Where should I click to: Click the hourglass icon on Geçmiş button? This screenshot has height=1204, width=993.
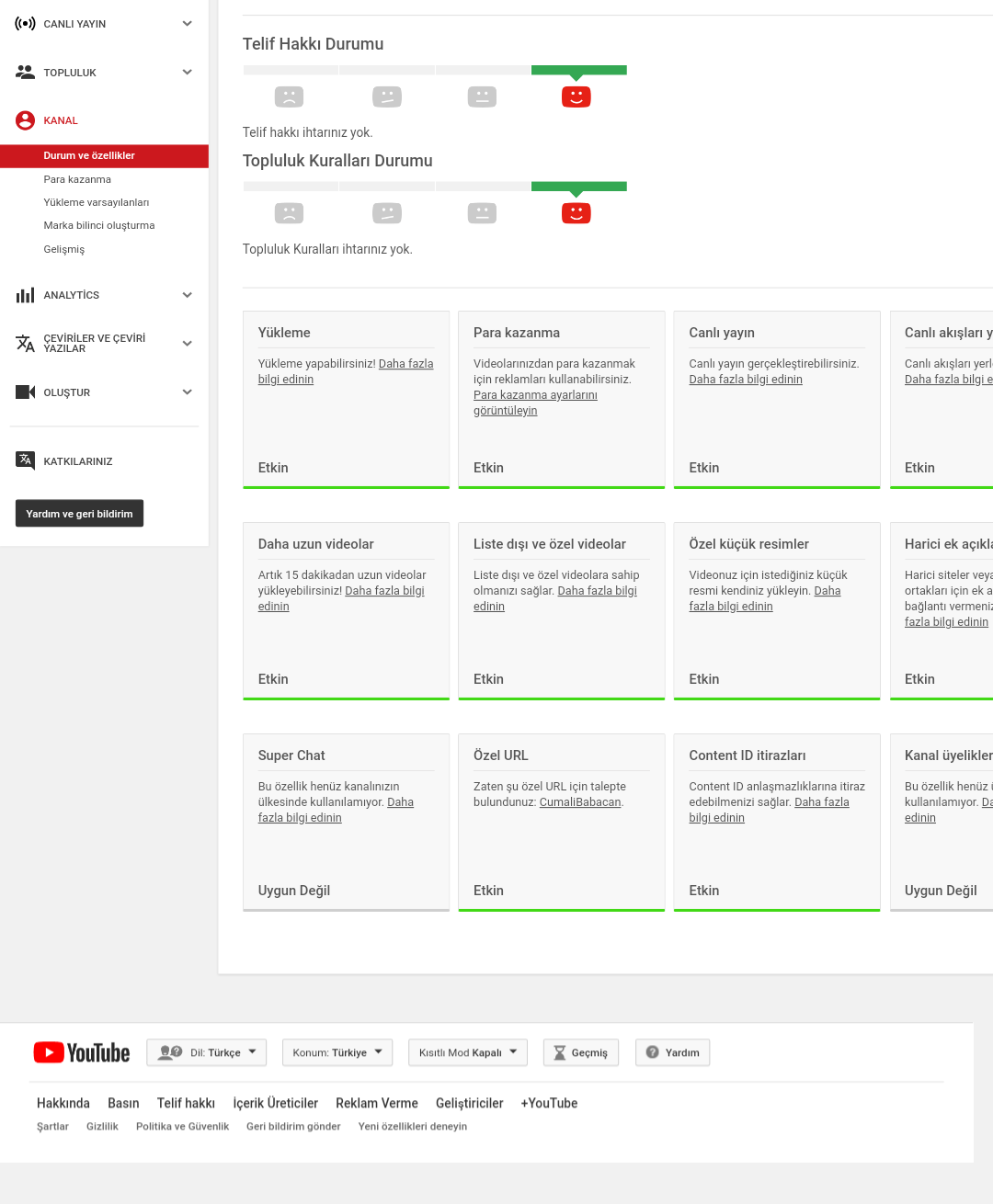[x=559, y=1053]
